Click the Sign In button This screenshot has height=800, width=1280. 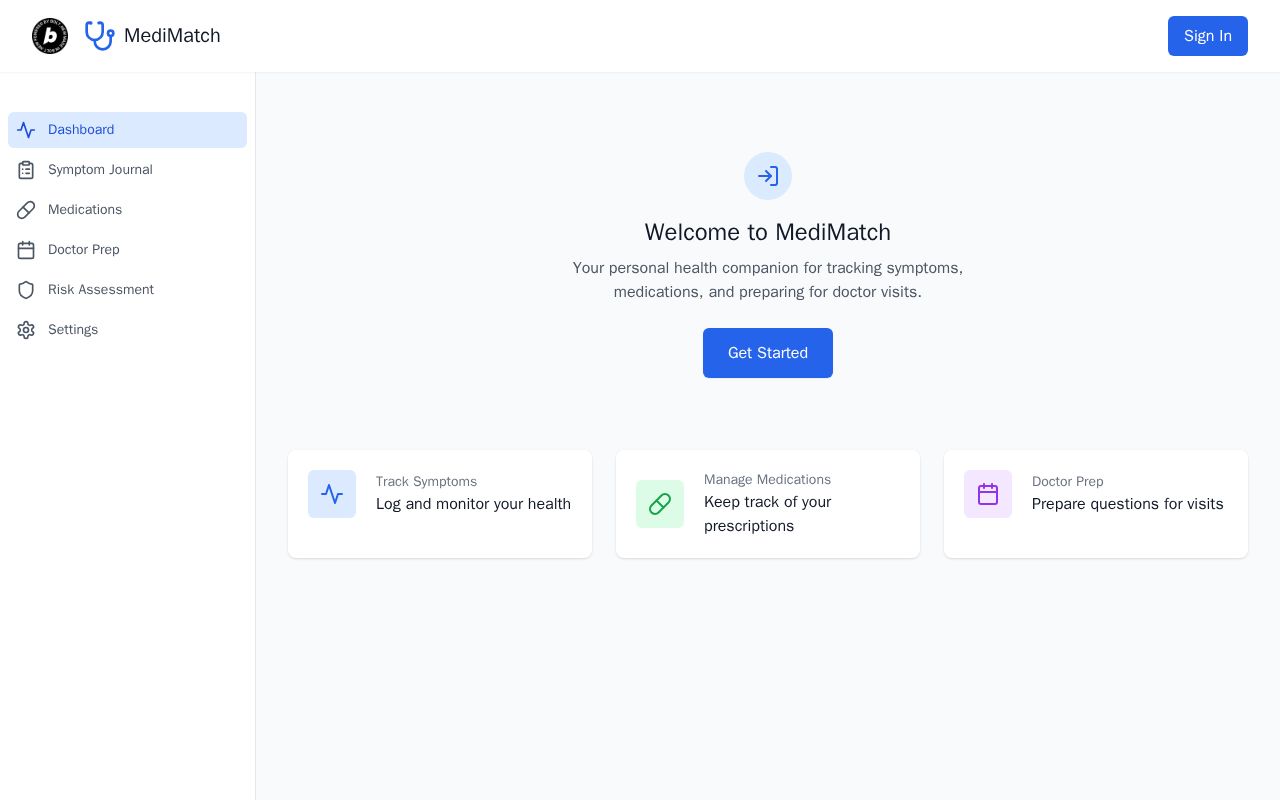click(1208, 36)
